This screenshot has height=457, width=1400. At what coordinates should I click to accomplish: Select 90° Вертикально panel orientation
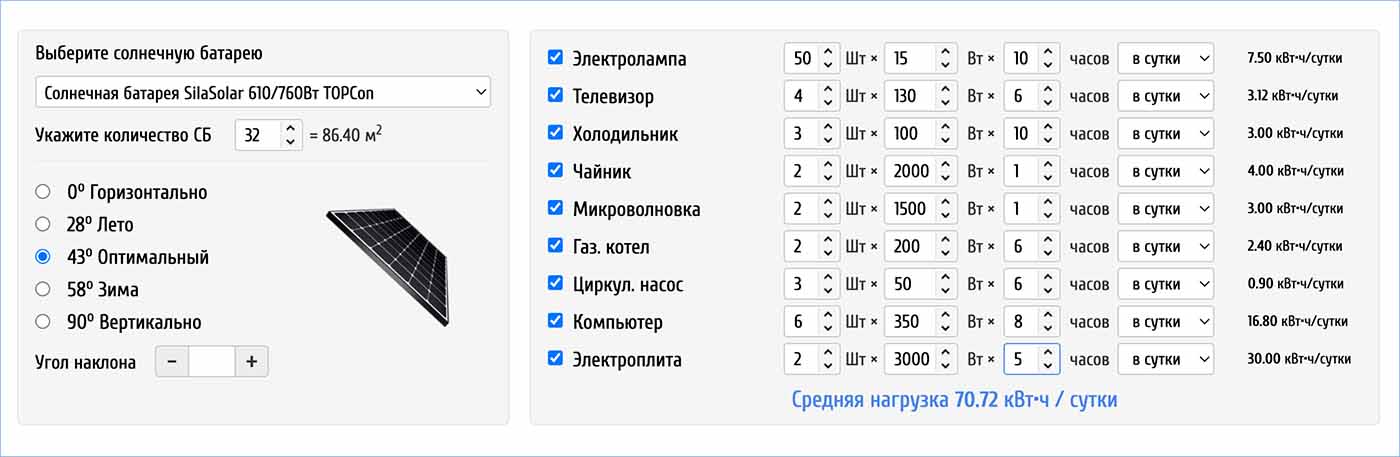(x=43, y=322)
